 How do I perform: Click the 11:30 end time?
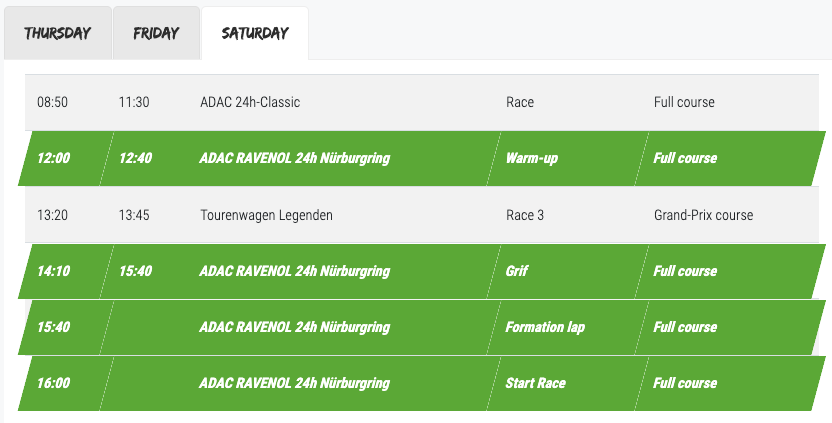(x=134, y=102)
